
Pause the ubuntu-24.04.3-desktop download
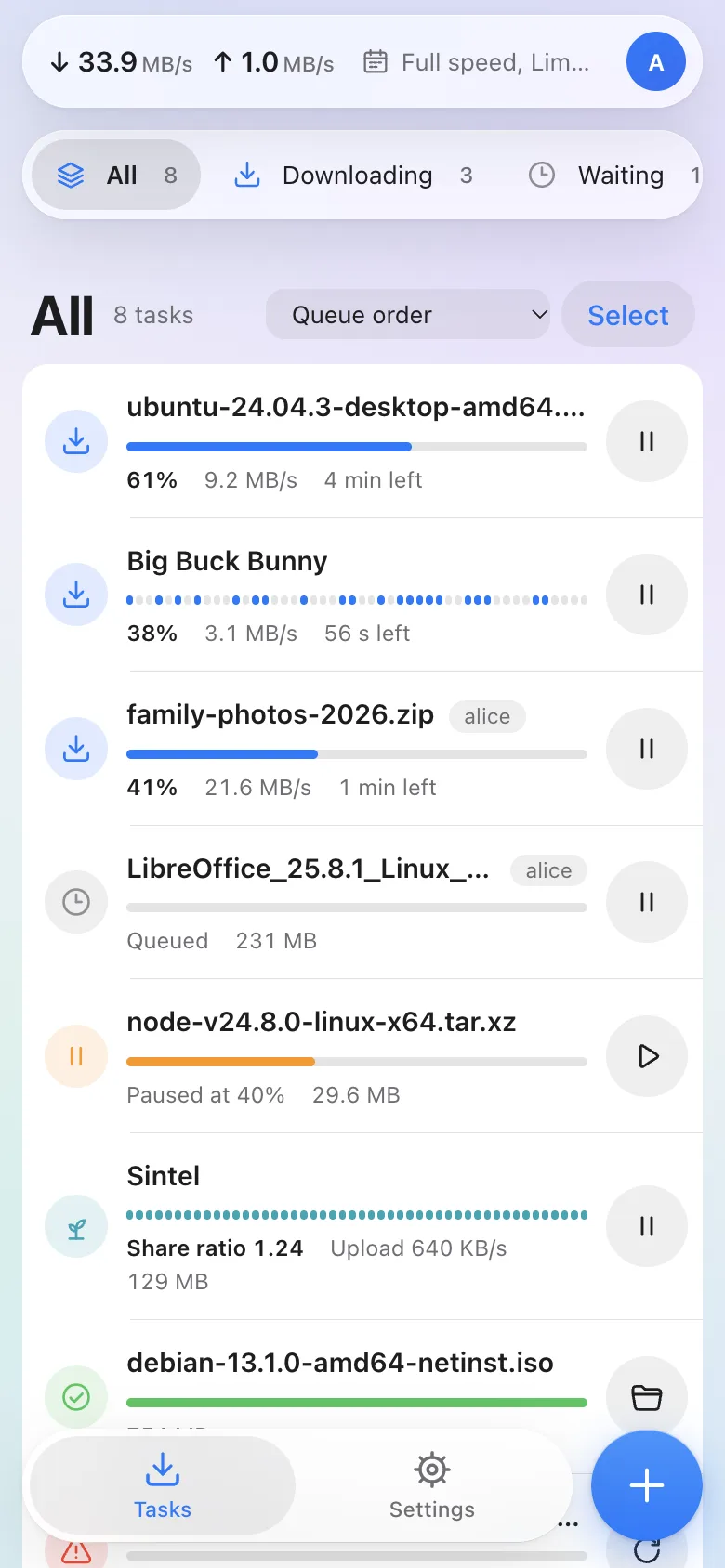pos(647,441)
